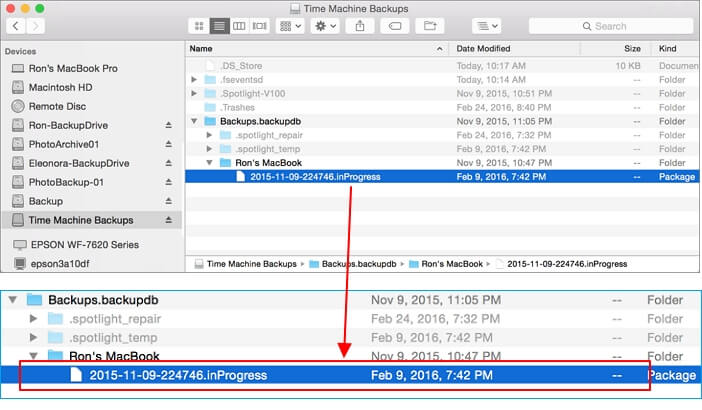Click Backups.backupdb in the path bar
Viewport: 702px width, 410px height.
tap(356, 264)
